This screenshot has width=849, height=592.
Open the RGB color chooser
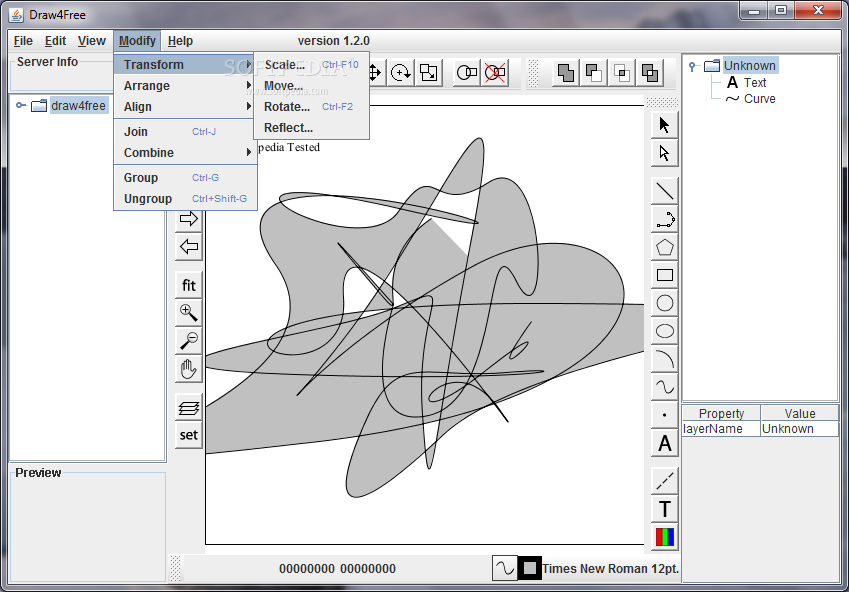(x=664, y=537)
